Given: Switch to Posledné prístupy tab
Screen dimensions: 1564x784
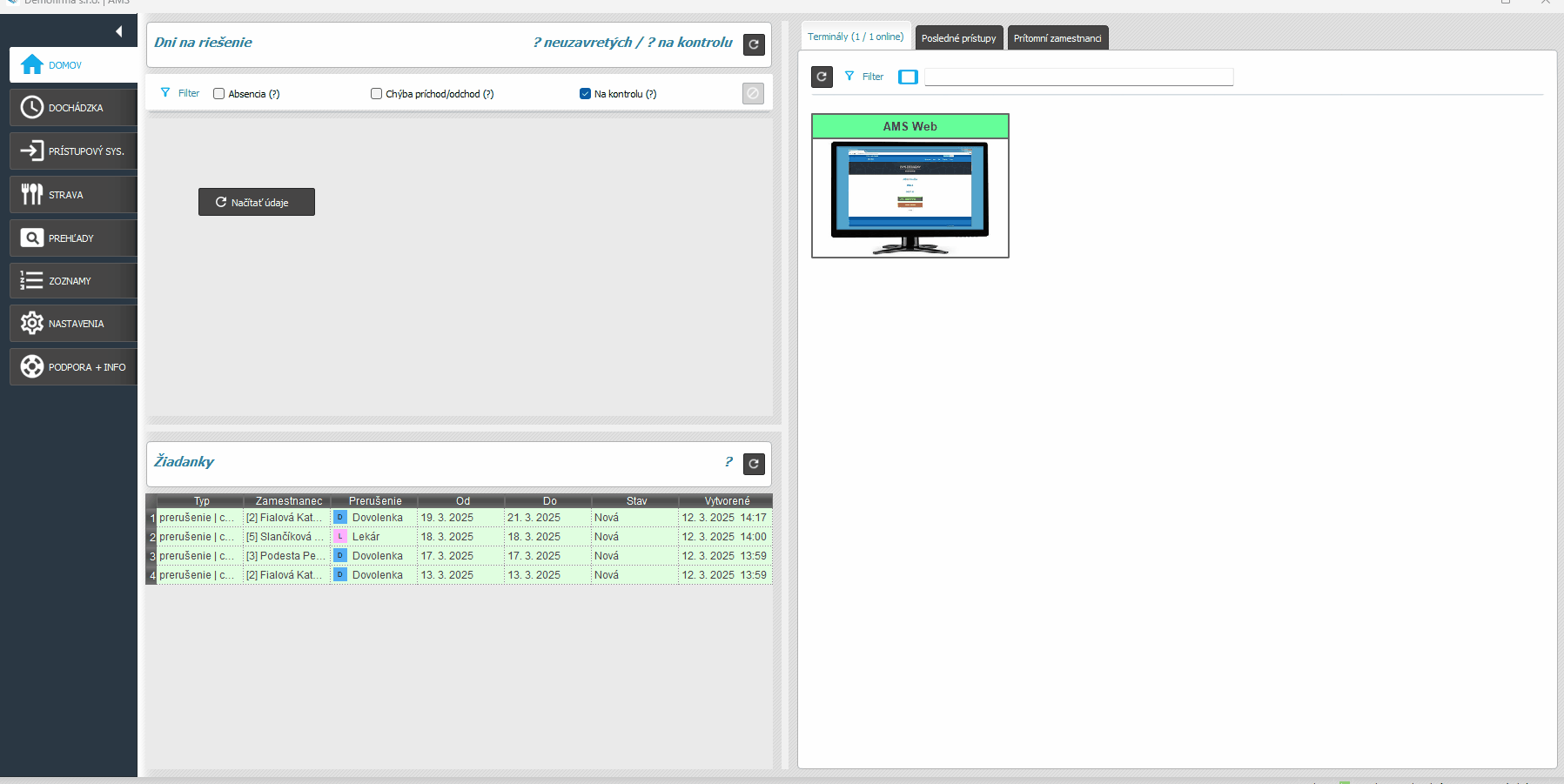Looking at the screenshot, I should [x=958, y=38].
